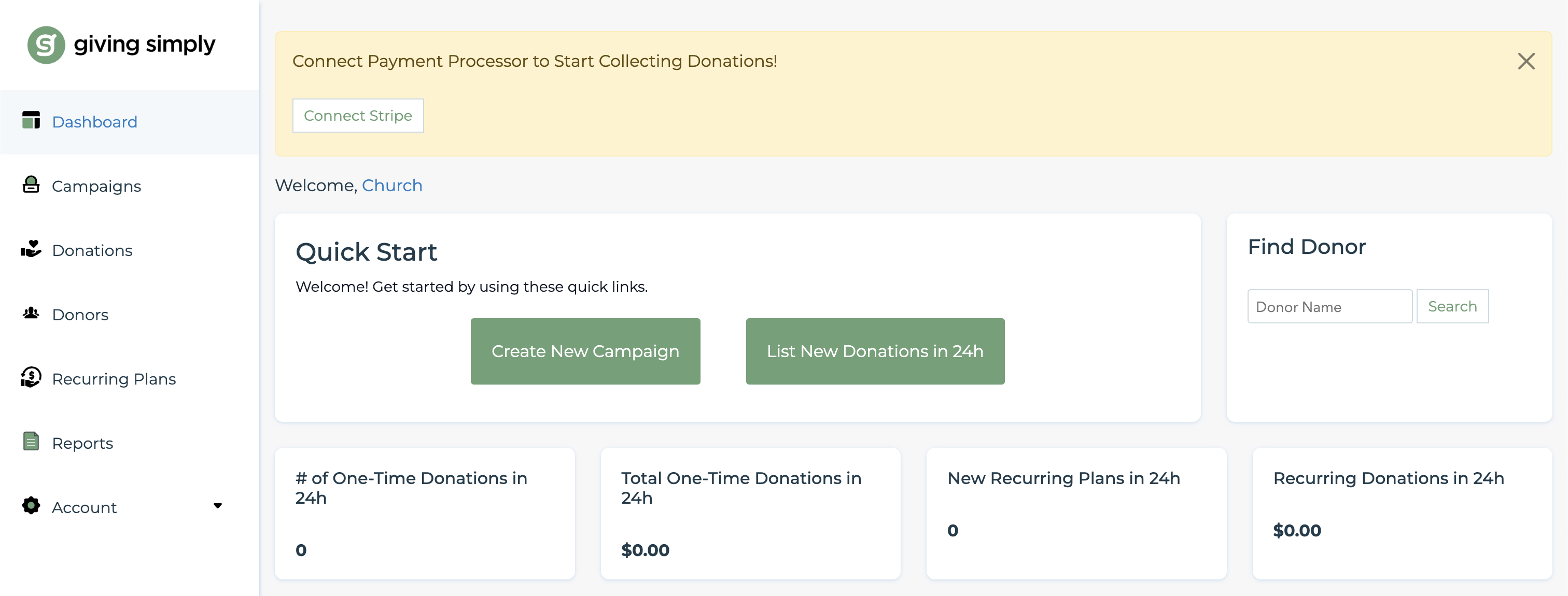Image resolution: width=1568 pixels, height=596 pixels.
Task: Click the giving simply logo icon
Action: [46, 45]
